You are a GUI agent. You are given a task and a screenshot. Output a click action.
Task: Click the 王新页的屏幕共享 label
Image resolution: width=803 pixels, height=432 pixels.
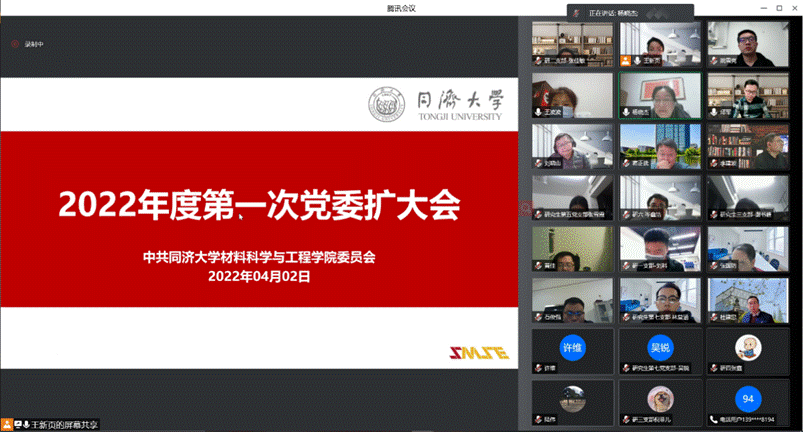(x=62, y=424)
